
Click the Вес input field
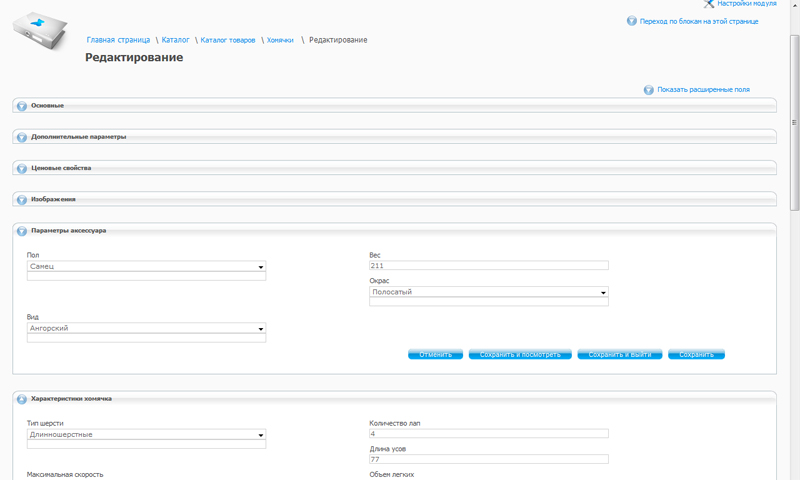(488, 266)
